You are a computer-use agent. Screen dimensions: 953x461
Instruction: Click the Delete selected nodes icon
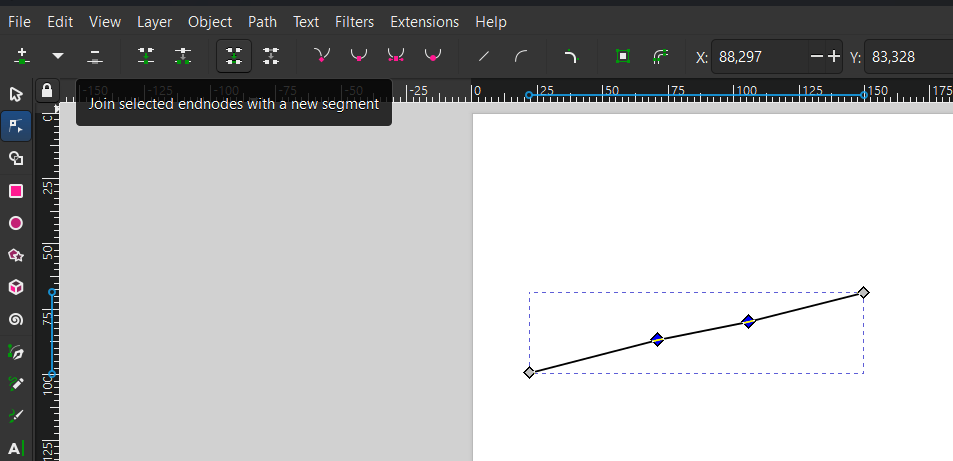pos(94,57)
